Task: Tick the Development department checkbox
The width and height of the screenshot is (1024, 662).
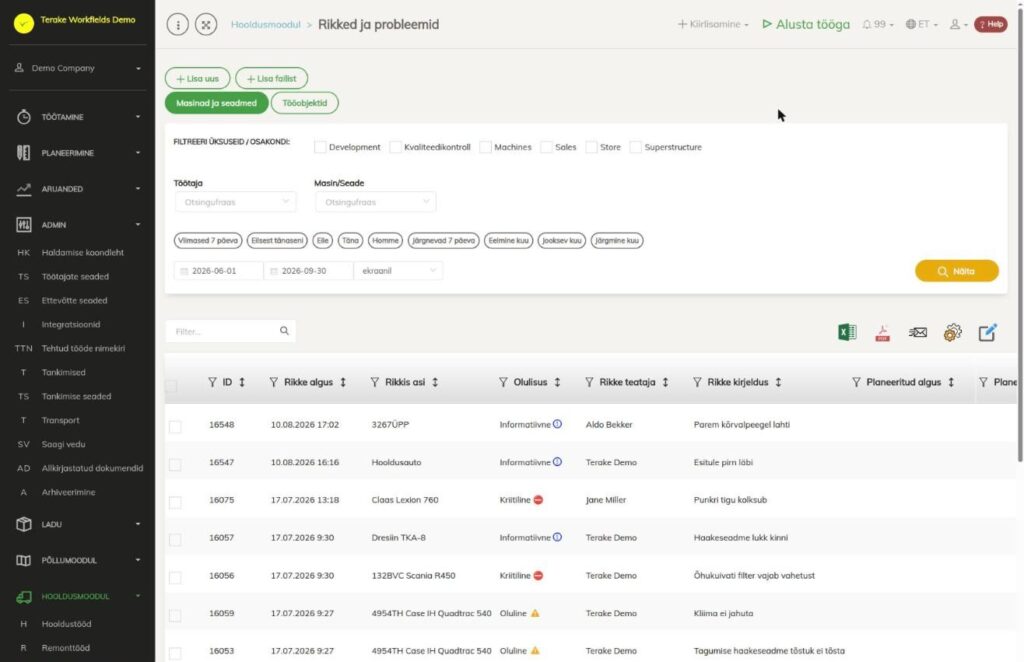Action: (x=320, y=147)
